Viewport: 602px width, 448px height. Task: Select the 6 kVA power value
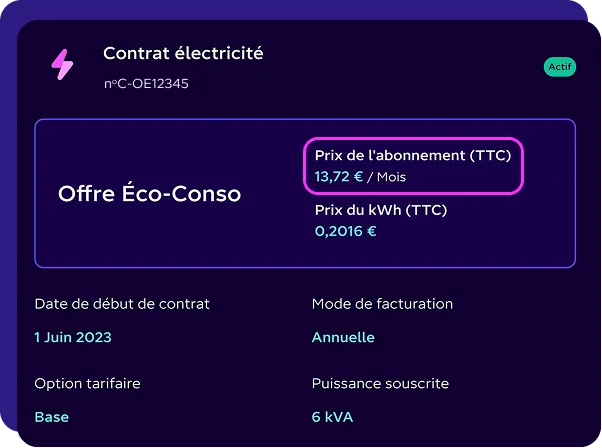coord(332,417)
